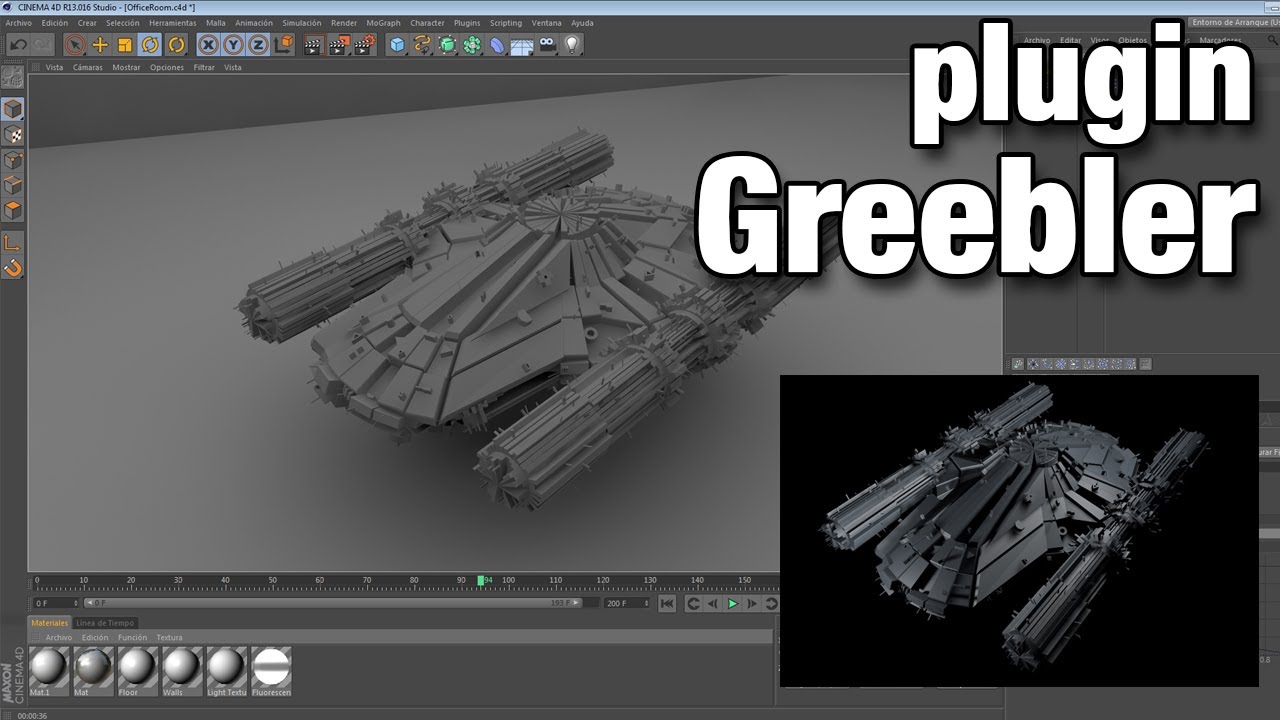Switch to Edges mode icon
Screen dimensions: 1280x720
pyautogui.click(x=13, y=185)
